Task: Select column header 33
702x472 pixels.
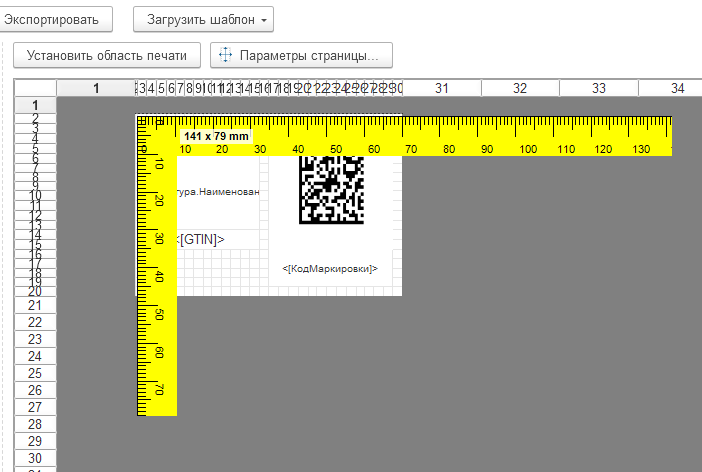Action: click(x=599, y=88)
